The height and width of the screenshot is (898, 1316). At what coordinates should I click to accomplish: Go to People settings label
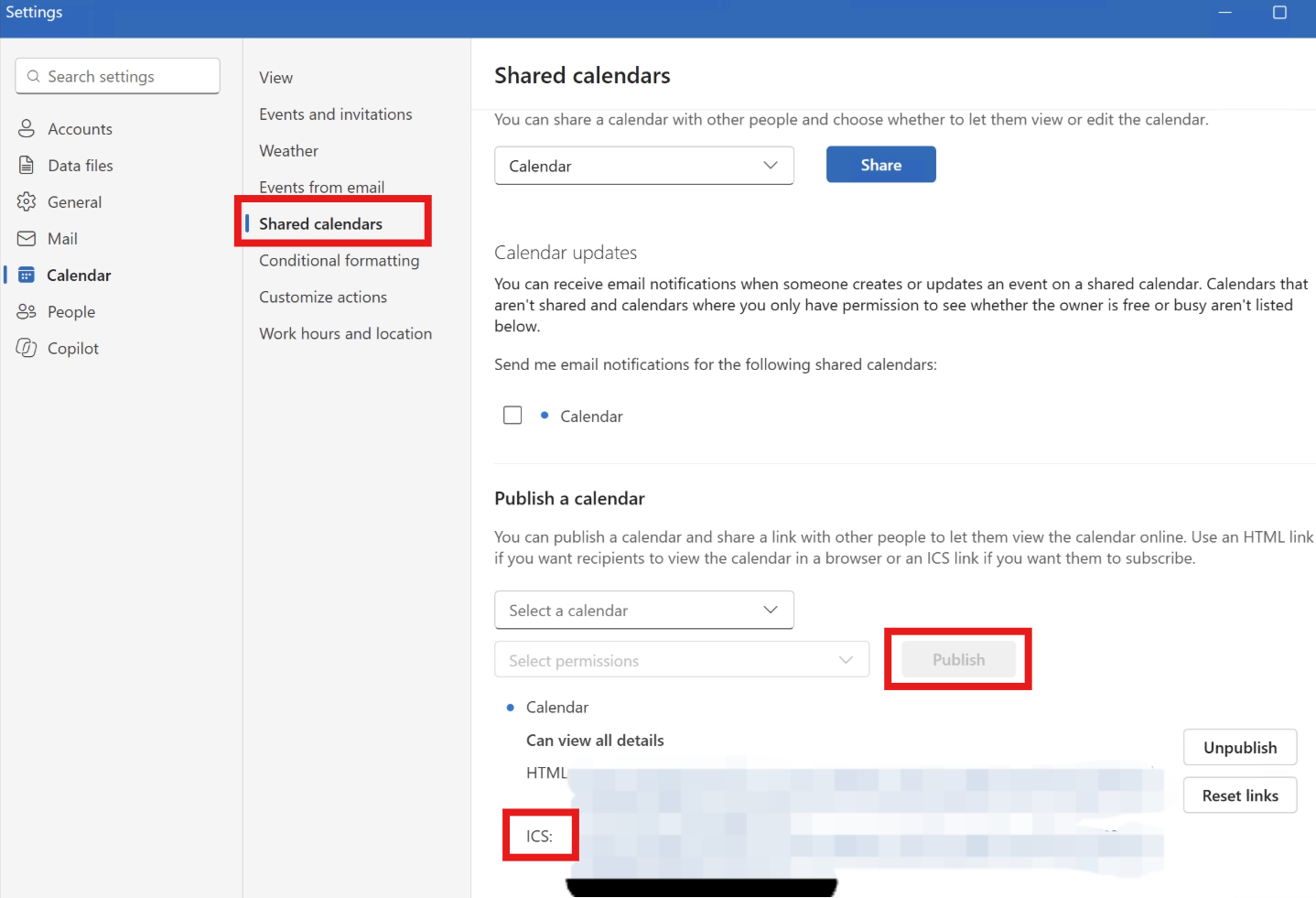(71, 312)
